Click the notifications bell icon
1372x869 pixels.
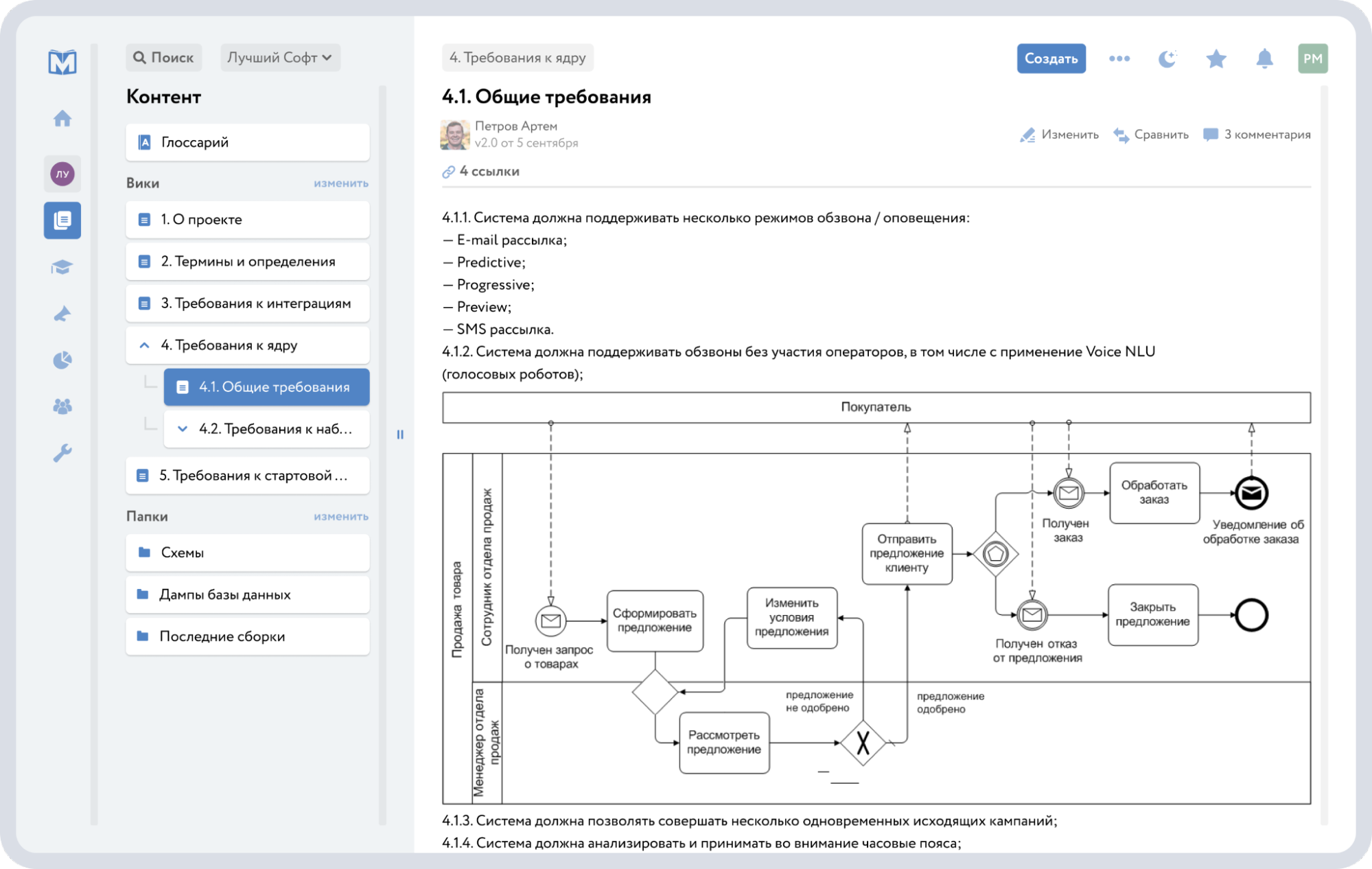[x=1264, y=59]
